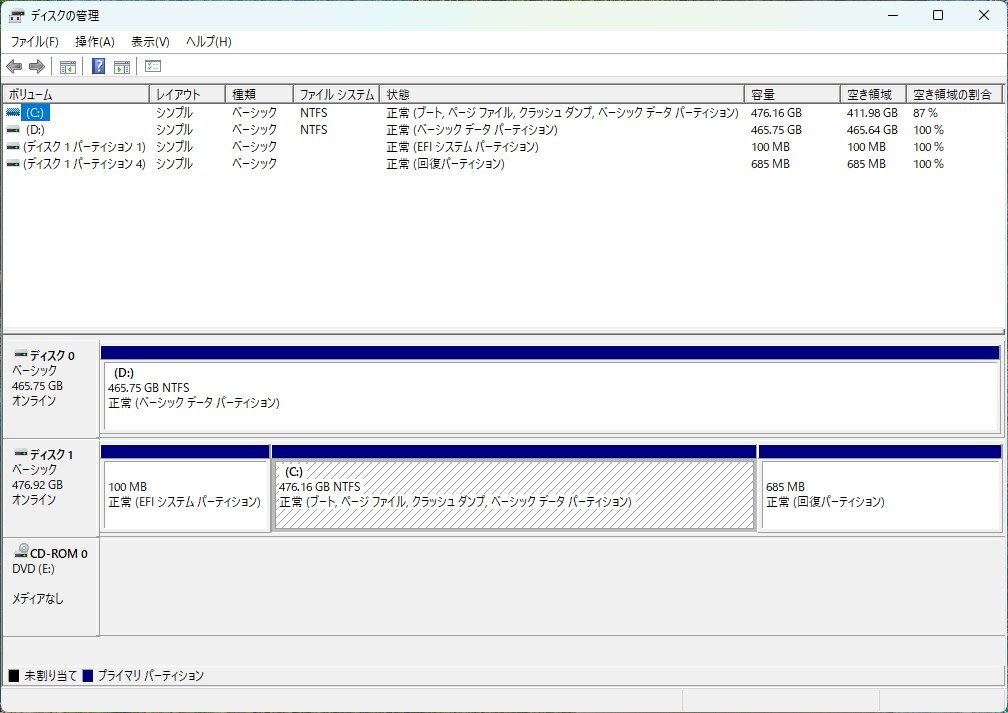Sort by the ファイル システム column header

(x=336, y=95)
